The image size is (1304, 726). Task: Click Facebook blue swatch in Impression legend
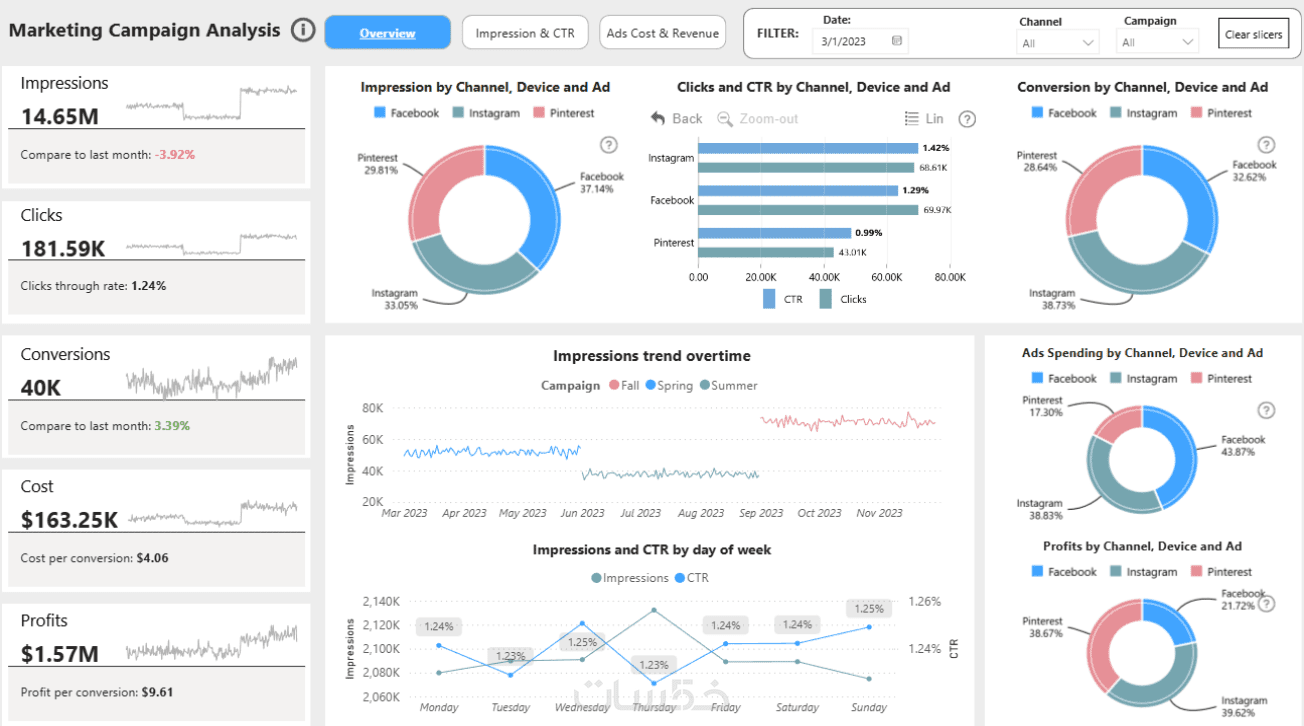tap(380, 113)
